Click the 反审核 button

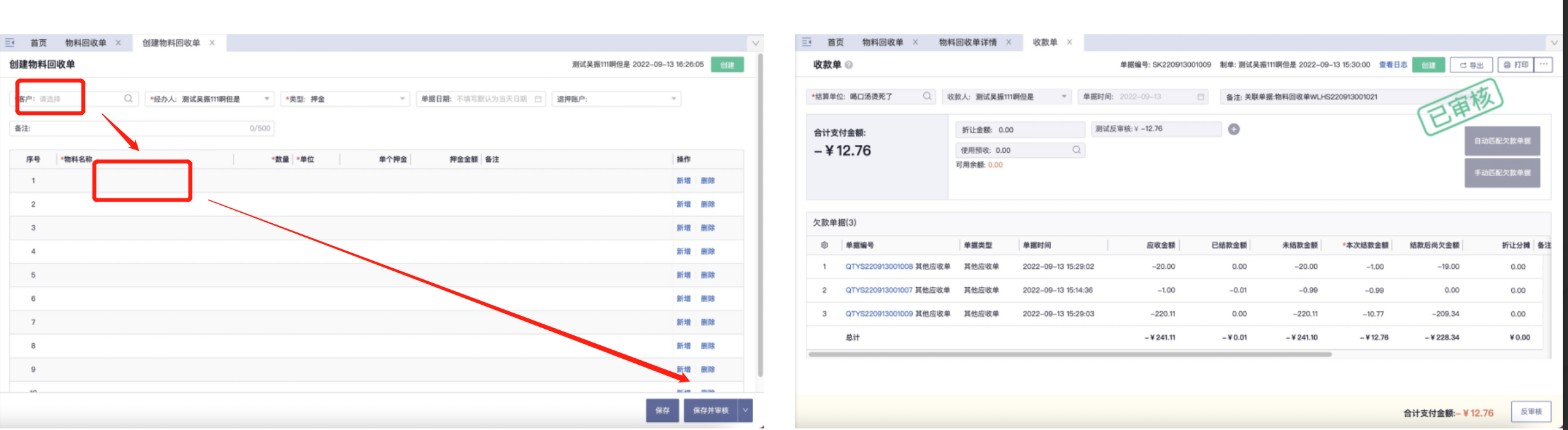[1531, 412]
